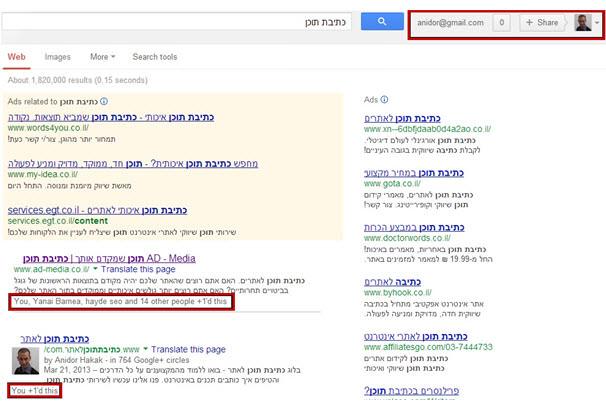Open the www.gota.co.il ad headline
The width and height of the screenshot is (606, 408).
tap(414, 173)
